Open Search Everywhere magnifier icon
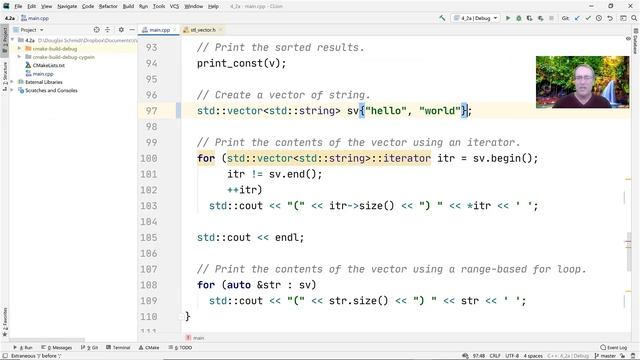Viewport: 640px width, 360px height. (x=634, y=18)
